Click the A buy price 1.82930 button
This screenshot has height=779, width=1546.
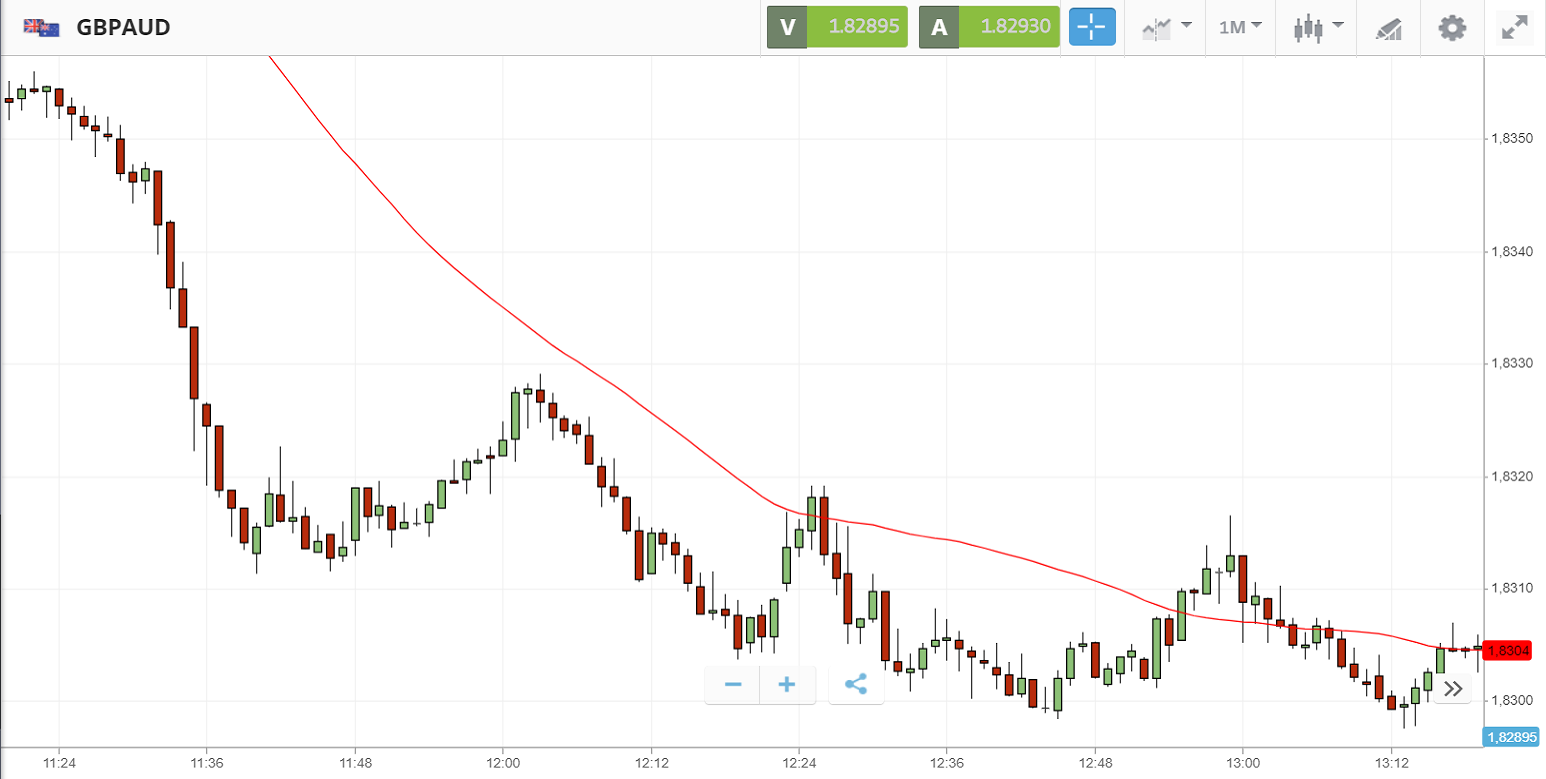point(989,27)
